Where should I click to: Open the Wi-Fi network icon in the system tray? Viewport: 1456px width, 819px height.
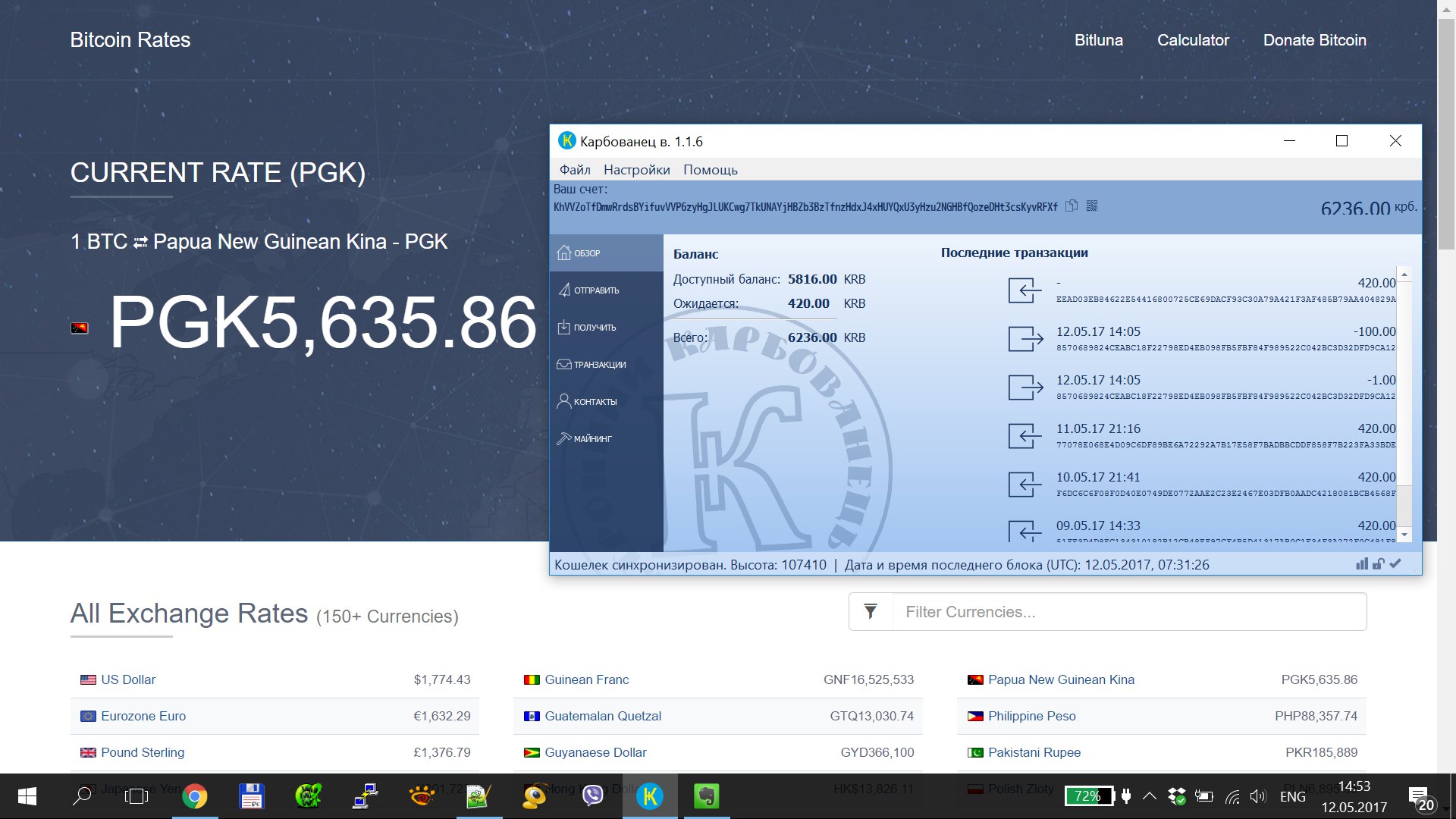tap(1232, 796)
